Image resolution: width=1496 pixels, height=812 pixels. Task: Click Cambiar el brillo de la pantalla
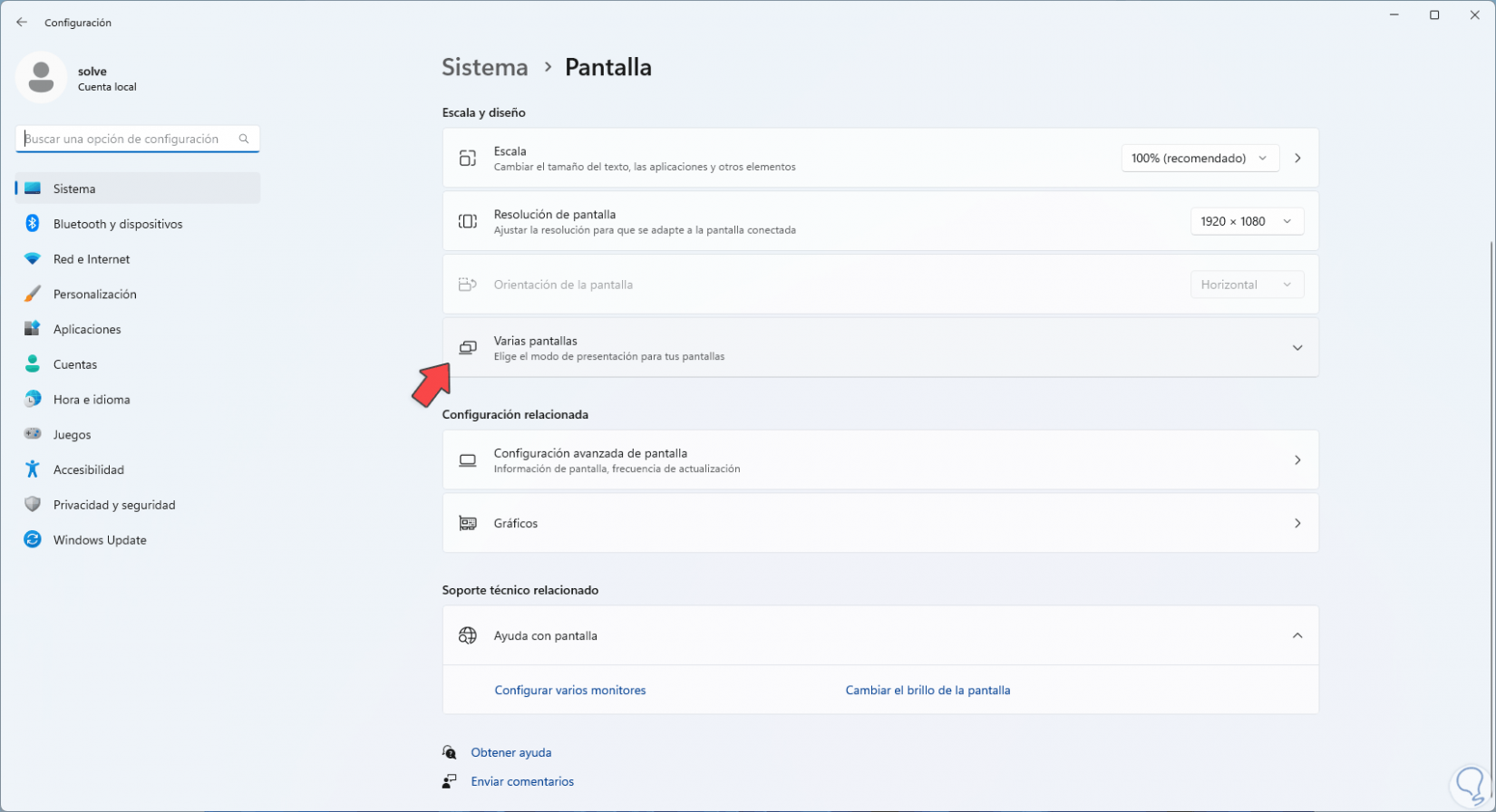[x=928, y=691]
